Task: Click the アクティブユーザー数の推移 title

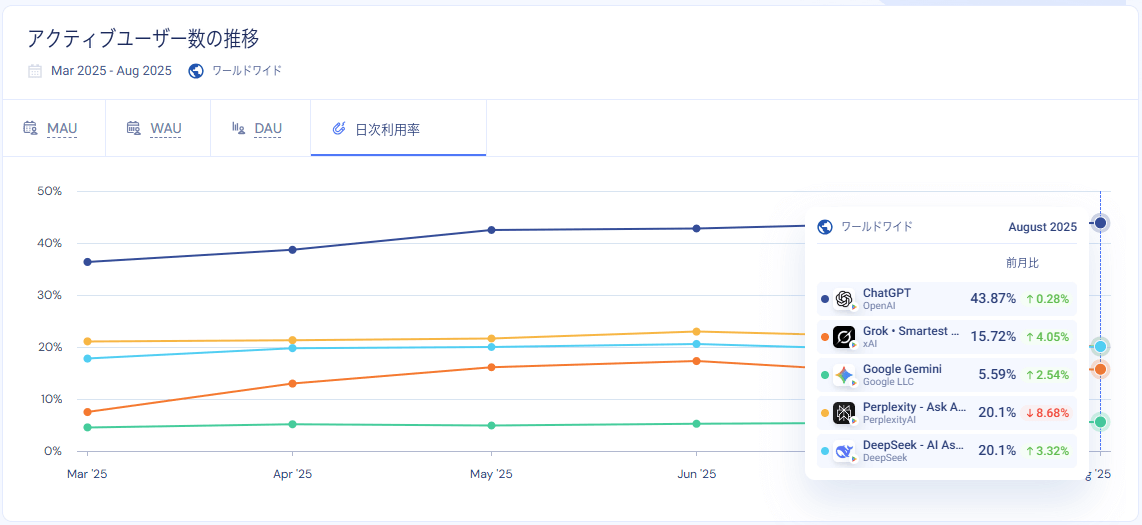Action: coord(143,38)
